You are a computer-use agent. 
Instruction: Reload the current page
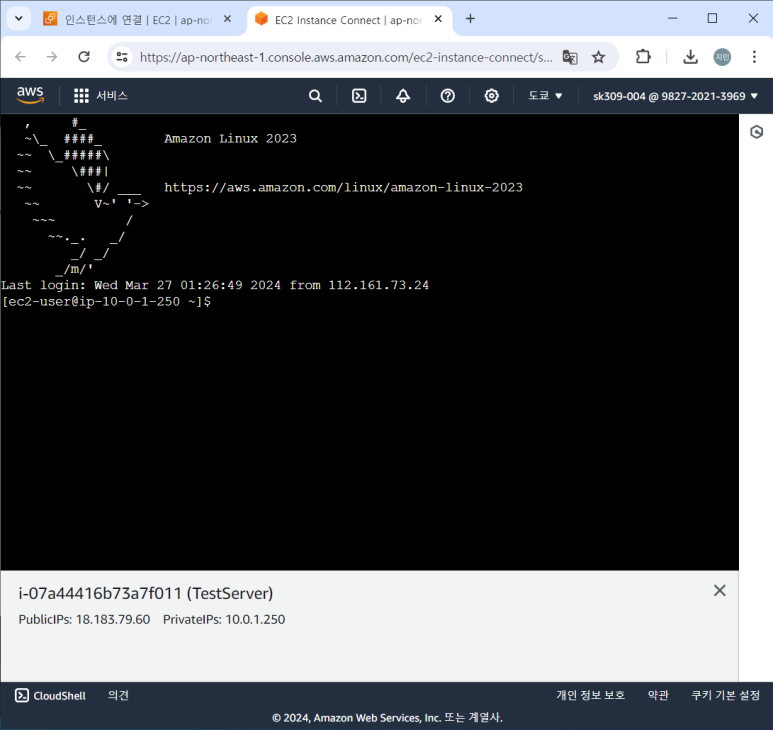pyautogui.click(x=84, y=57)
